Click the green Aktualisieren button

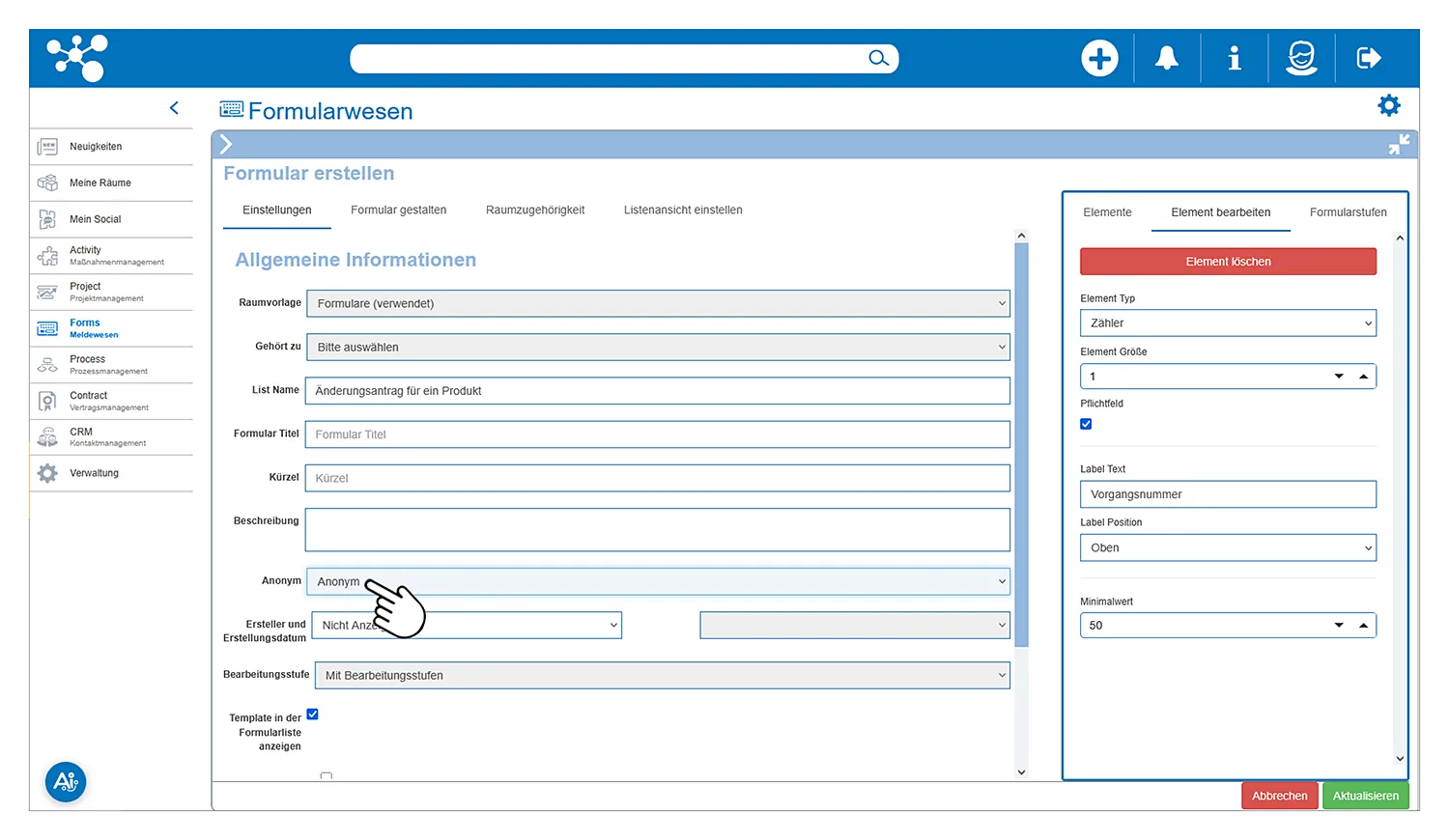(1365, 796)
